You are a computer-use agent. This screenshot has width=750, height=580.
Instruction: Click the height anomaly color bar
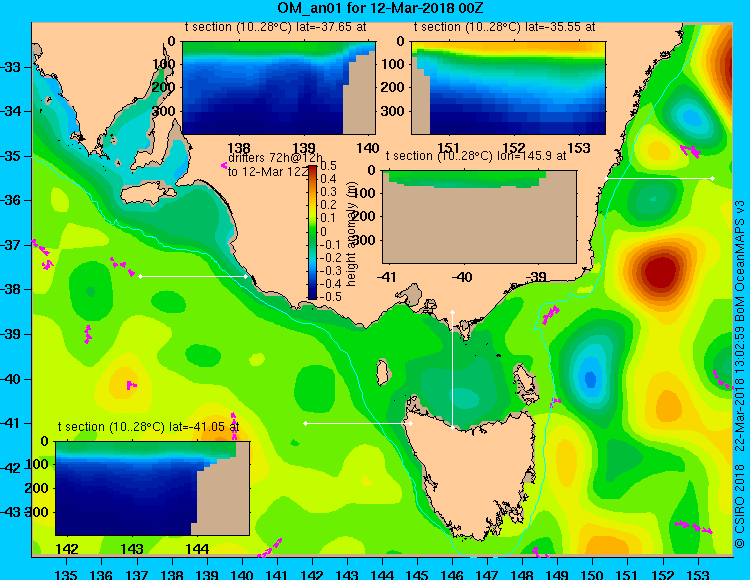tap(312, 232)
